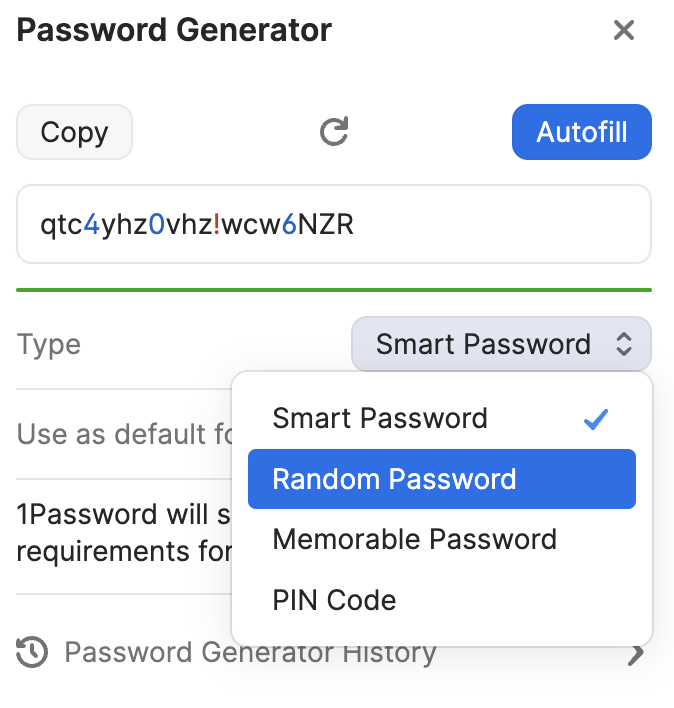Select Smart Password in the dropdown list
This screenshot has width=674, height=708.
(x=380, y=418)
